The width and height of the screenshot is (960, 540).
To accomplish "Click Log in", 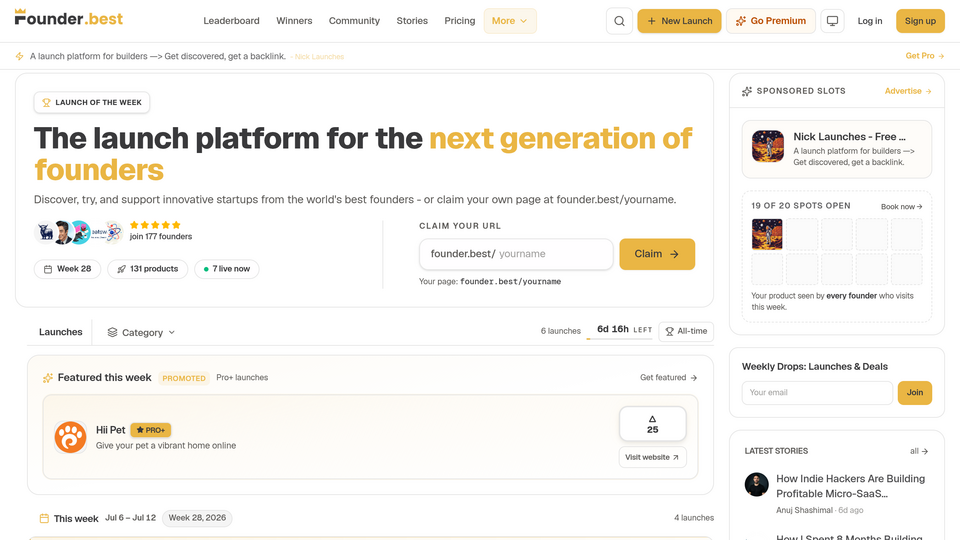I will (869, 21).
